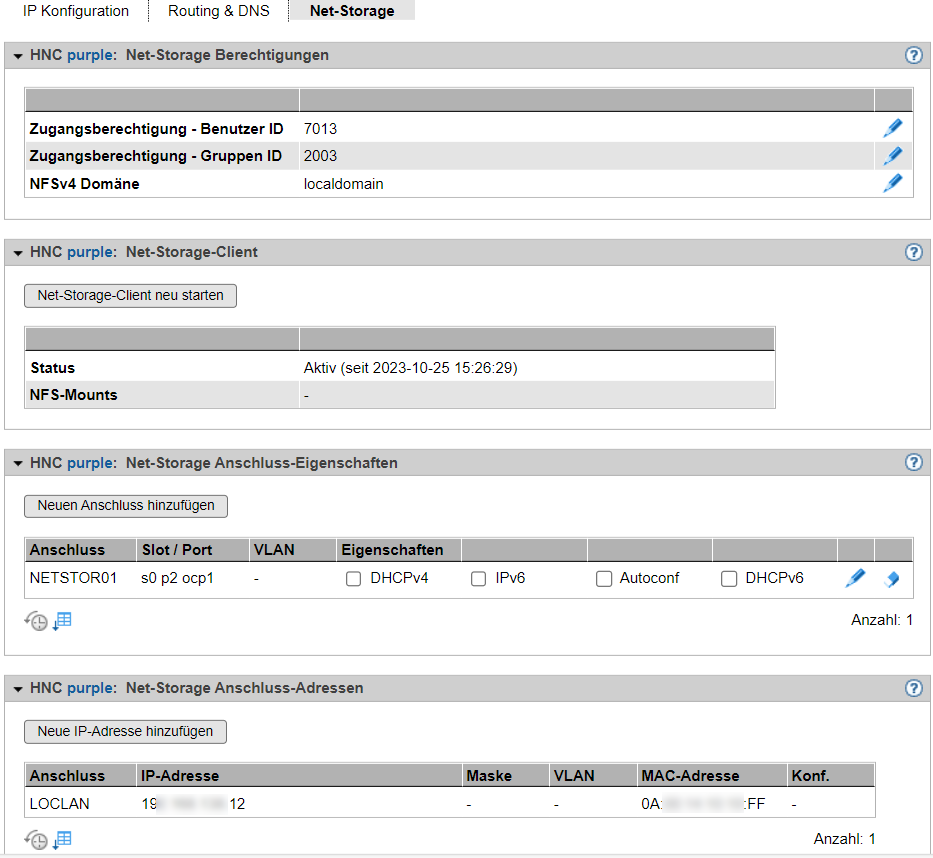Enable the IPv6 checkbox
The height and width of the screenshot is (858, 933).
(478, 579)
